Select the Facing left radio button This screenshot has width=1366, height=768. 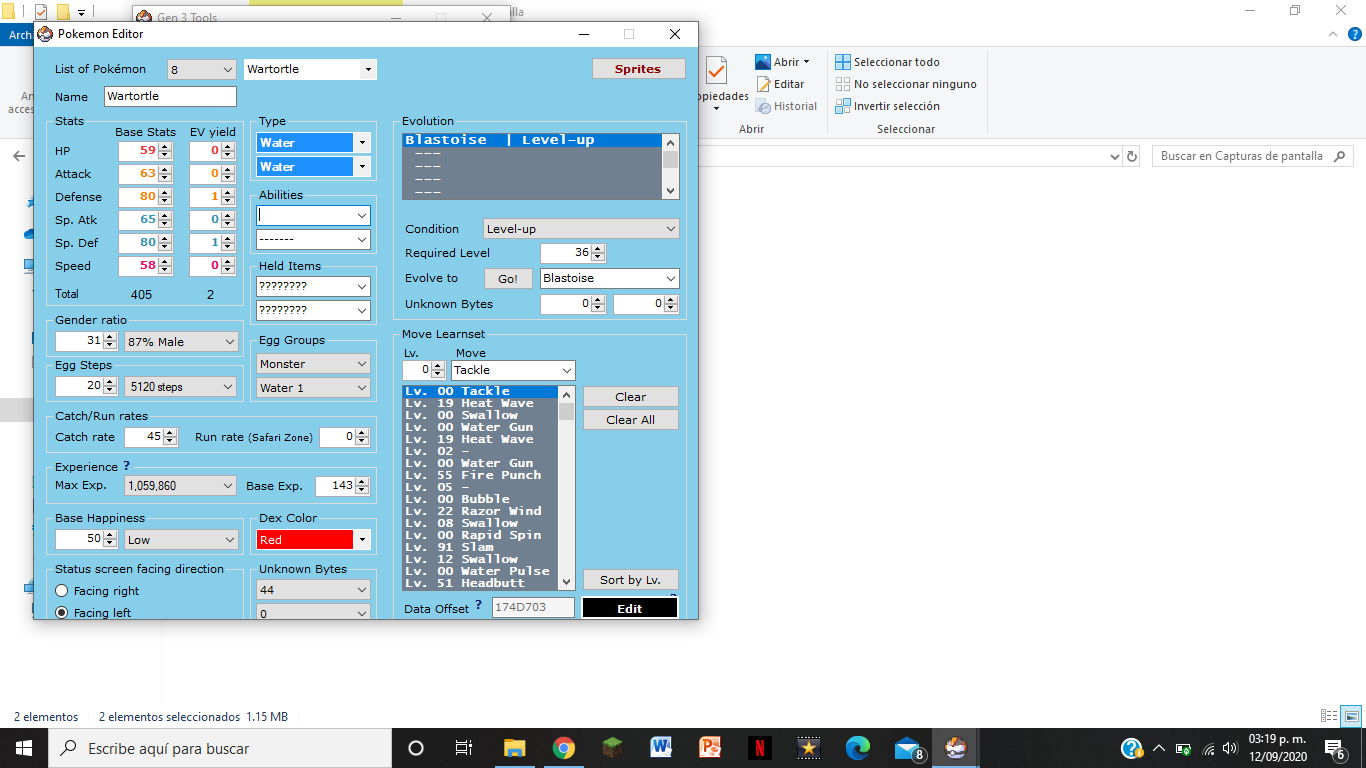pos(62,613)
